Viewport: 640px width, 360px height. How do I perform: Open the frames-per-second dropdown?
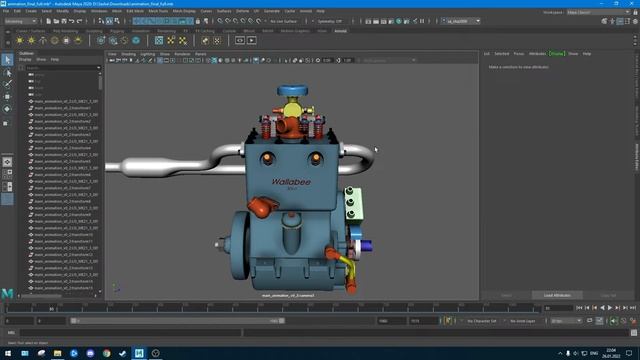click(x=566, y=321)
